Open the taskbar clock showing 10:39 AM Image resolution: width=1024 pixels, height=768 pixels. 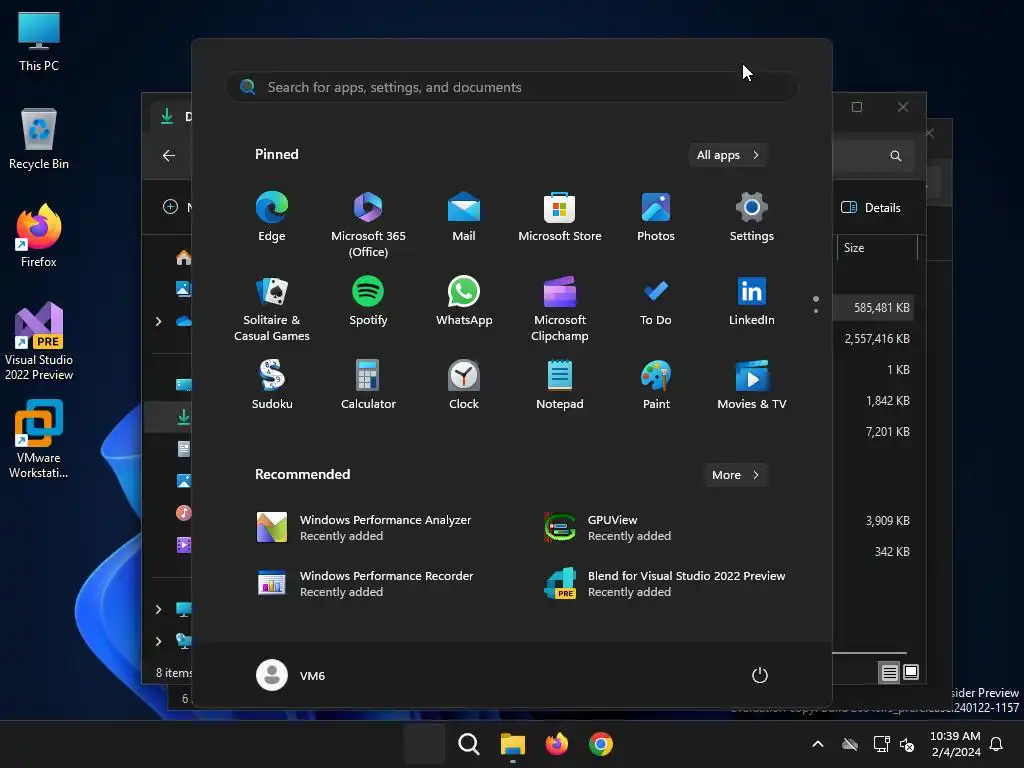click(955, 744)
